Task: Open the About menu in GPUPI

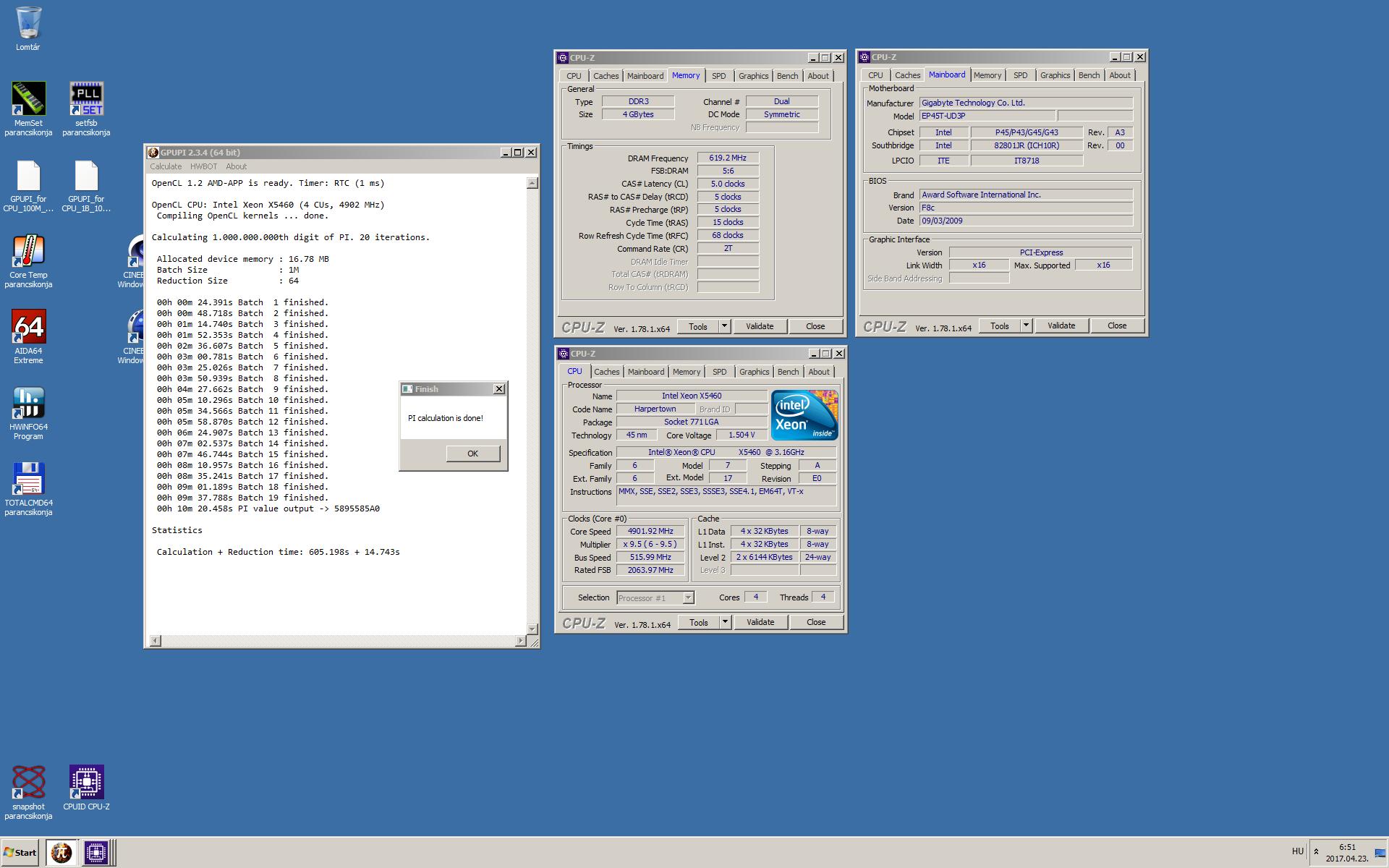Action: point(236,166)
